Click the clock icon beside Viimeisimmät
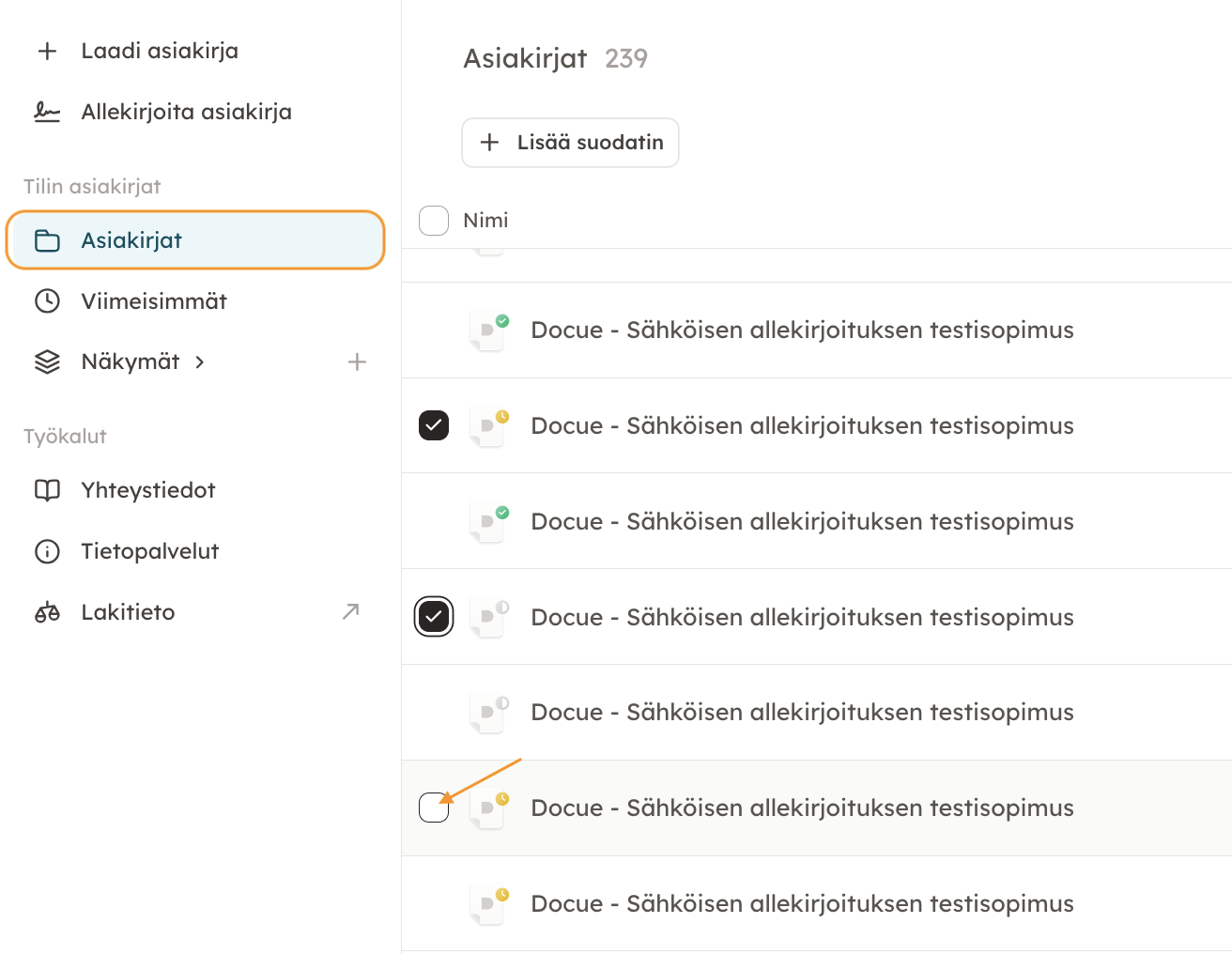 click(47, 301)
